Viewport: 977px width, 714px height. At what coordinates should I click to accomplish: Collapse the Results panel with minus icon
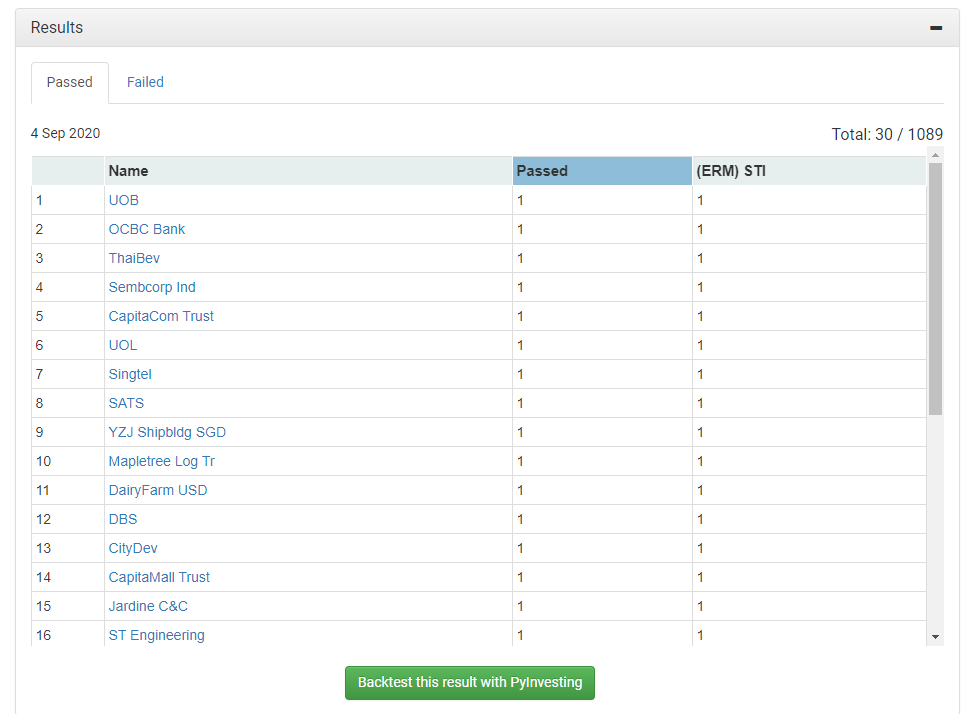pyautogui.click(x=935, y=27)
